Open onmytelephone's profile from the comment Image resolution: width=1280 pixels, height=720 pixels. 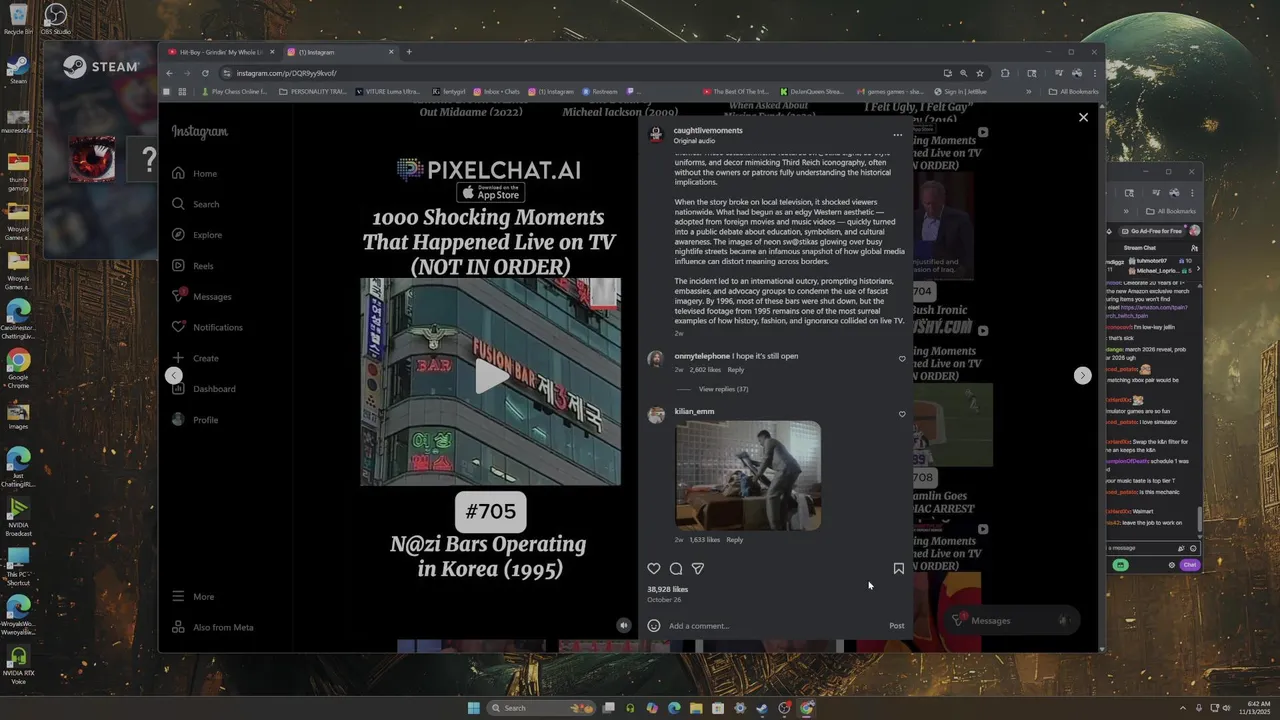tap(702, 356)
